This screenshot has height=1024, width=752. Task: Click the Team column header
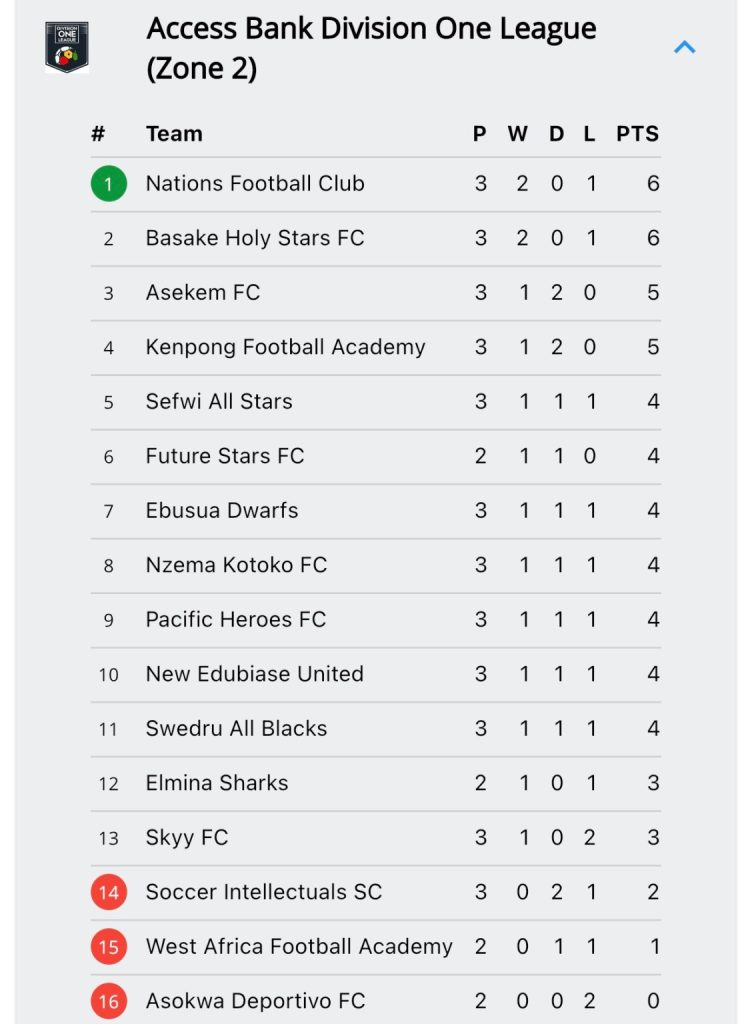174,134
